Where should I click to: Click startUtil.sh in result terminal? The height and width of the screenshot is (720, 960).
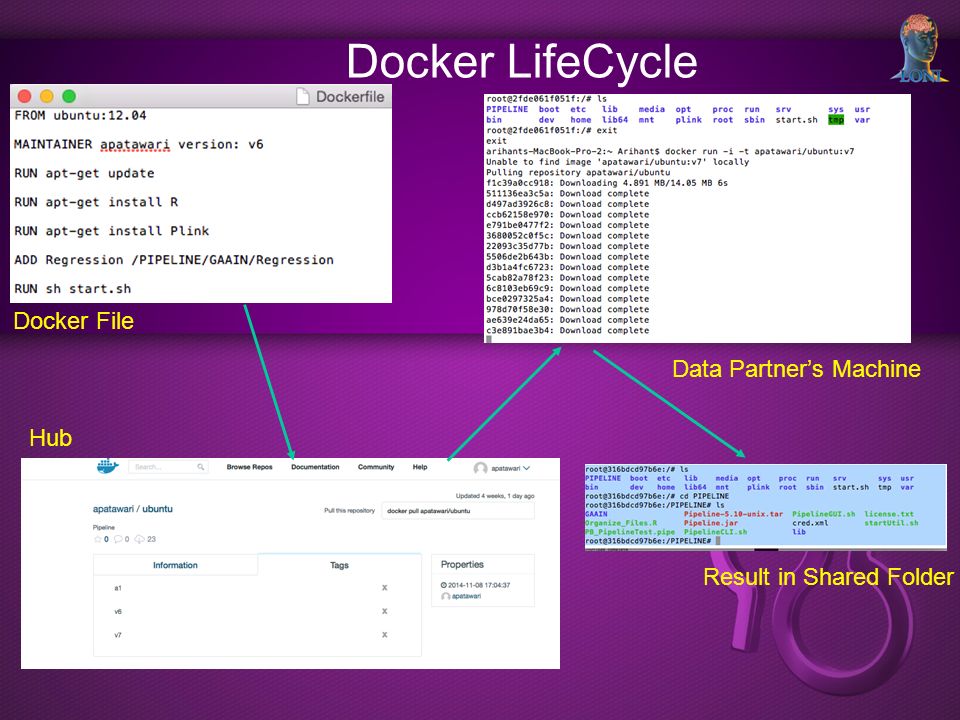[891, 523]
